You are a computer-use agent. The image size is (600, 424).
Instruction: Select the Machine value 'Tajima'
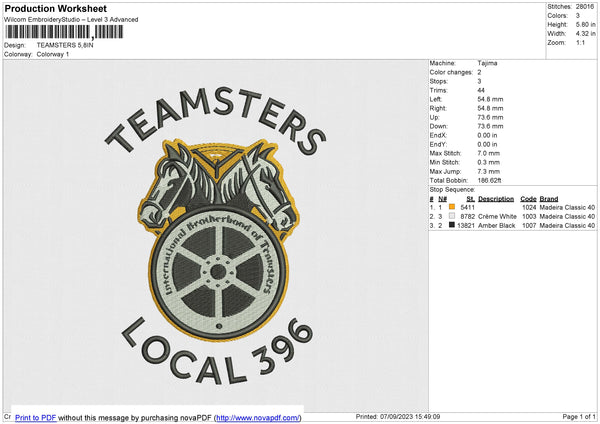pyautogui.click(x=487, y=63)
